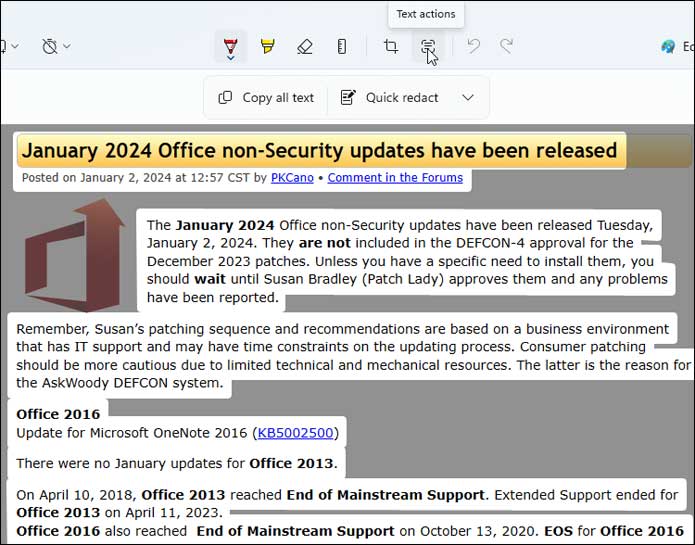Follow the Comment in the Forums link
The width and height of the screenshot is (695, 545).
tap(395, 178)
